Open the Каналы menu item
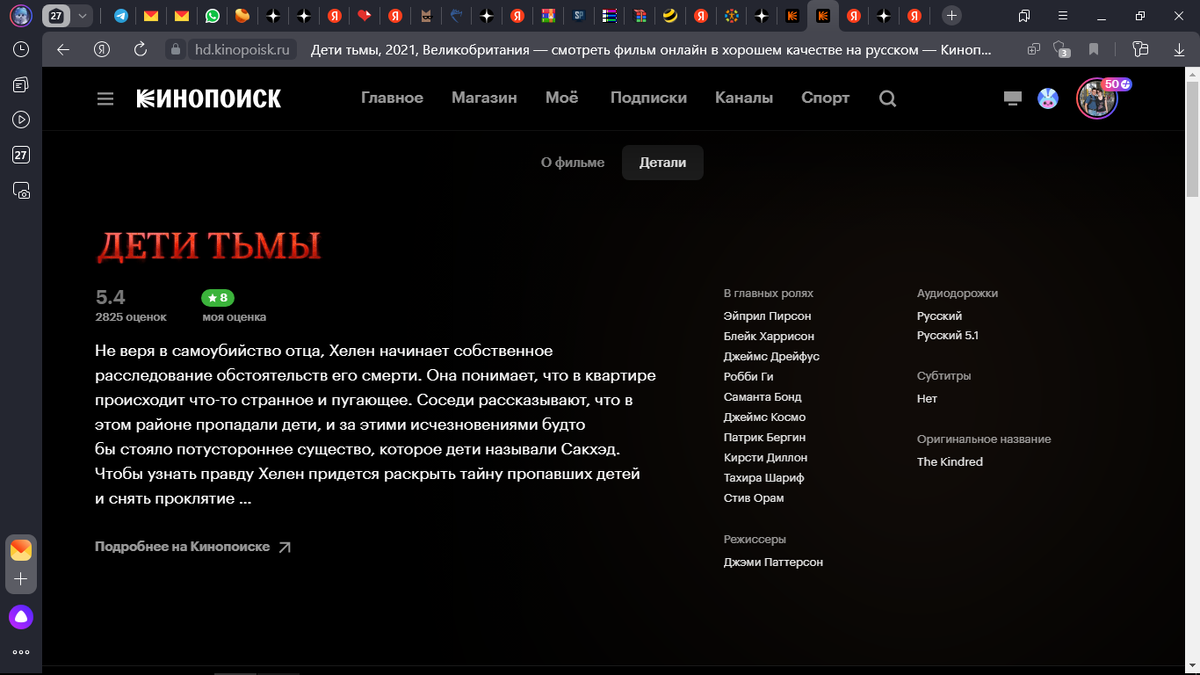 tap(744, 98)
